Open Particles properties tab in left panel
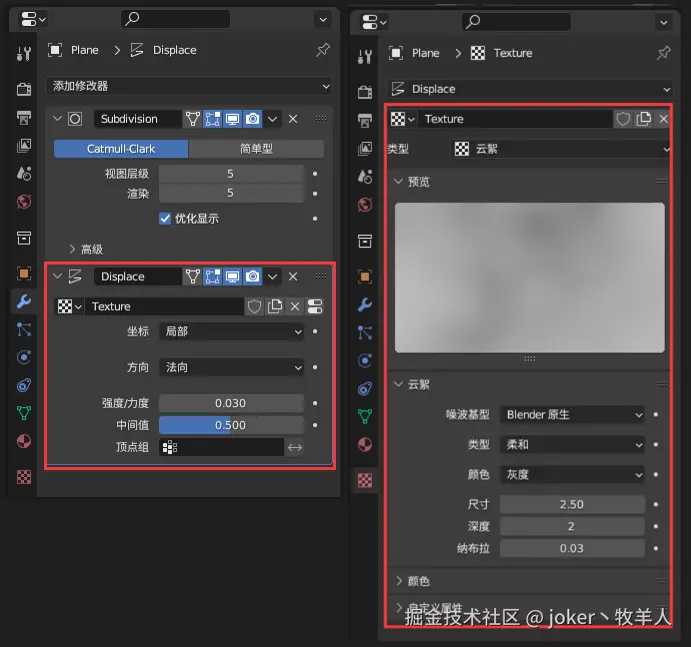The height and width of the screenshot is (647, 691). coord(24,329)
